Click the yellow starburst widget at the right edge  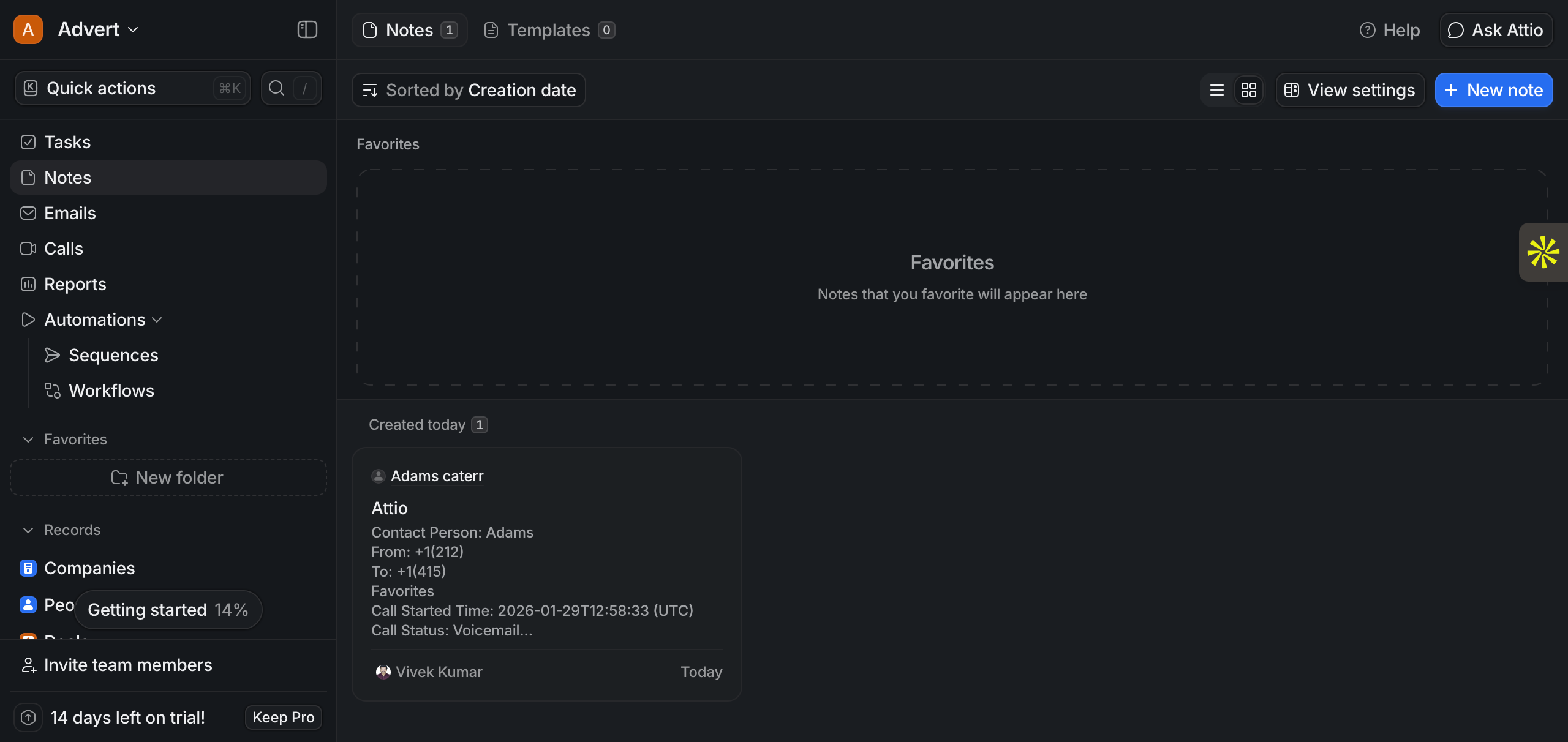tap(1542, 252)
